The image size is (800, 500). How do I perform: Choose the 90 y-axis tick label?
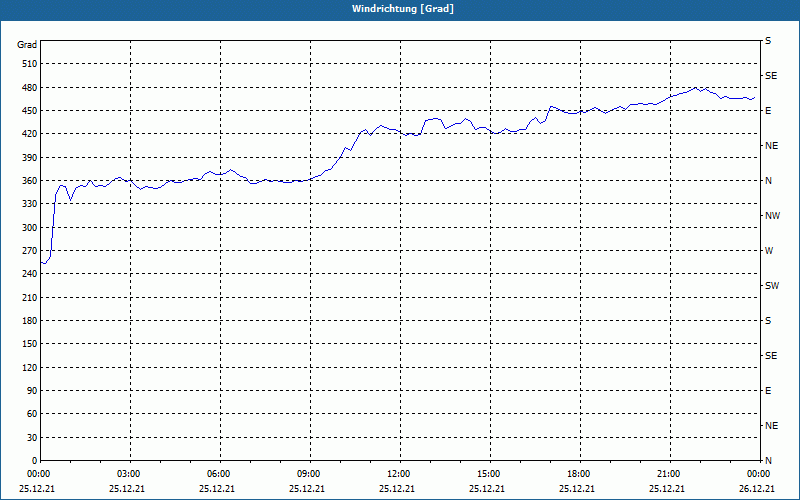33,391
